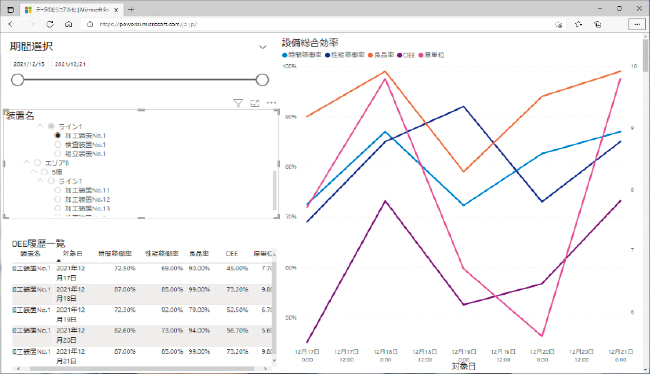This screenshot has height=374, width=650.
Task: Select 加工装置No.11 radio button
Action: click(58, 190)
